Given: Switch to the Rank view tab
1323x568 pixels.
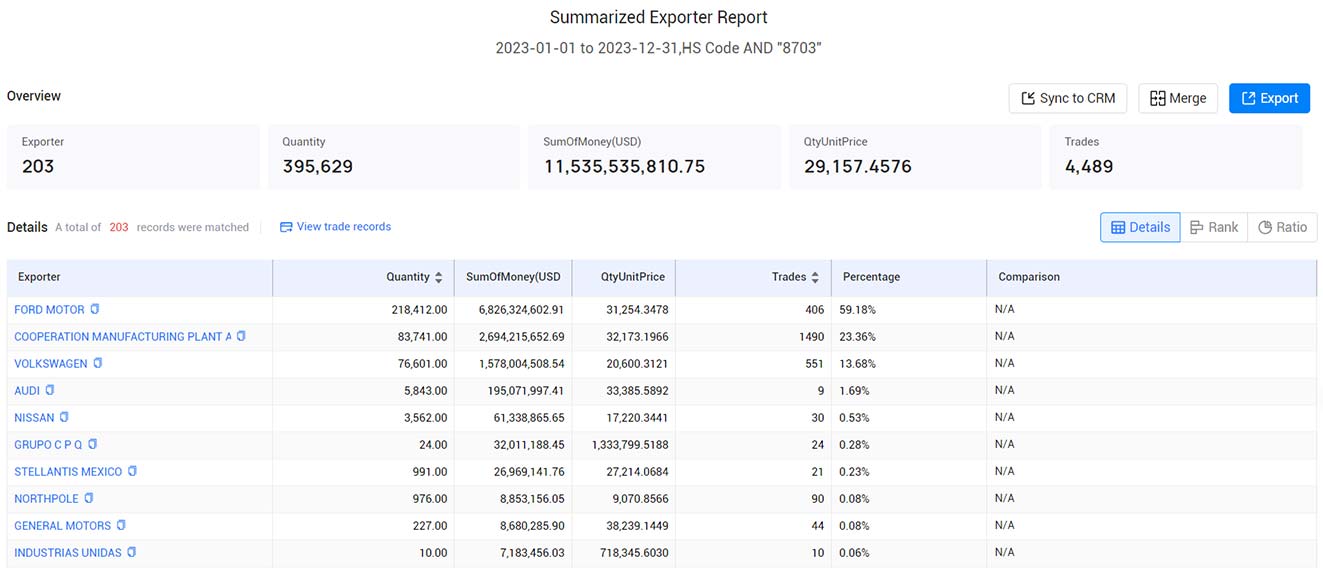Looking at the screenshot, I should click(x=1214, y=227).
